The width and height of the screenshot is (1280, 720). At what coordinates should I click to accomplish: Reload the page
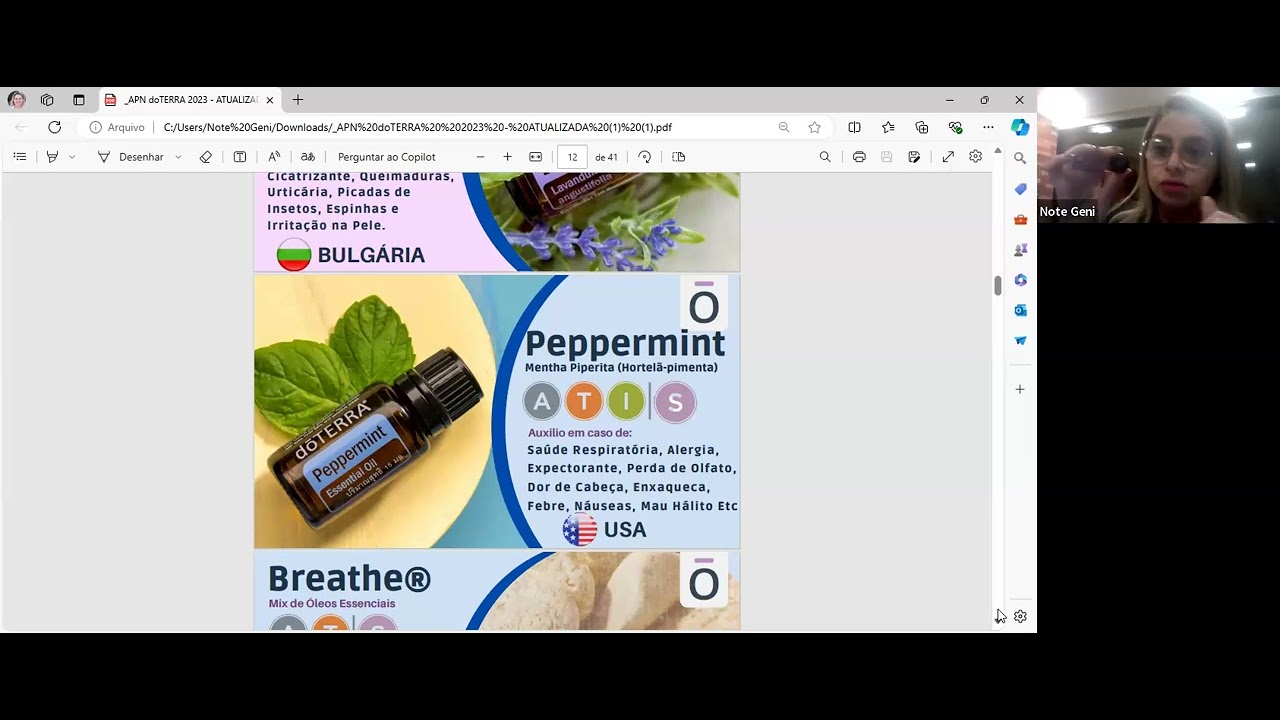pyautogui.click(x=55, y=127)
